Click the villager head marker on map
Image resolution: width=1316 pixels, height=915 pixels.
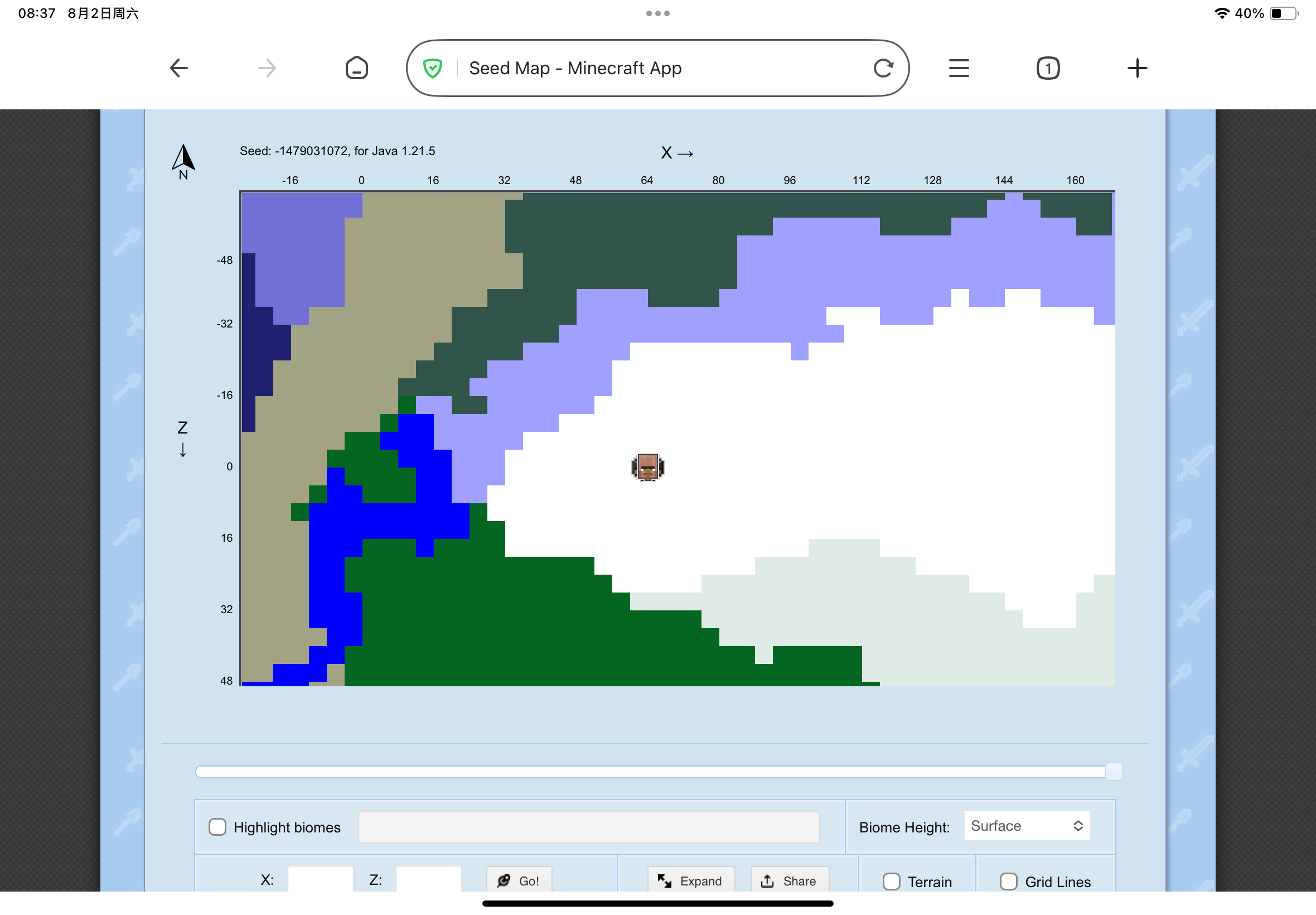click(647, 467)
